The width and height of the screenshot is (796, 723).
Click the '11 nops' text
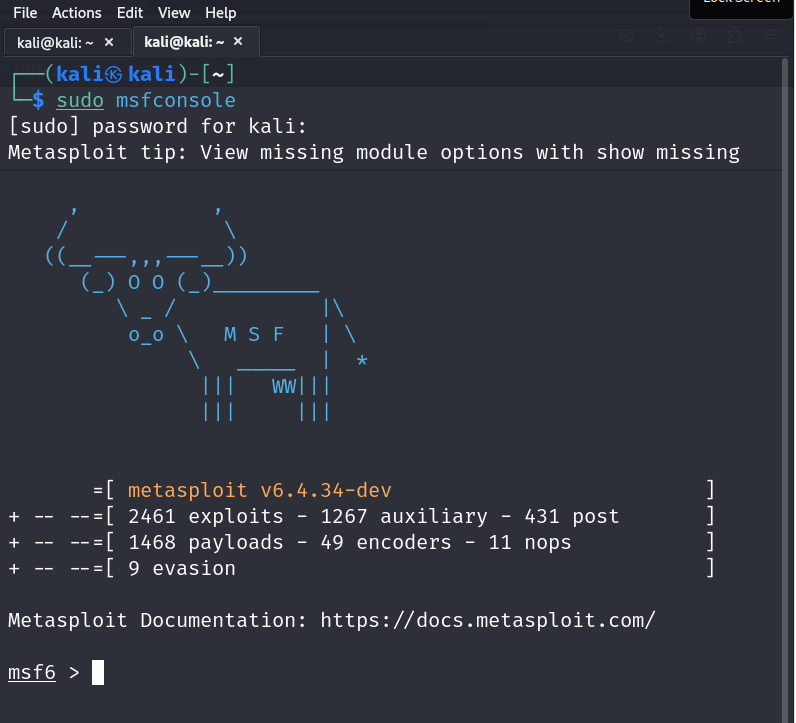[x=530, y=542]
